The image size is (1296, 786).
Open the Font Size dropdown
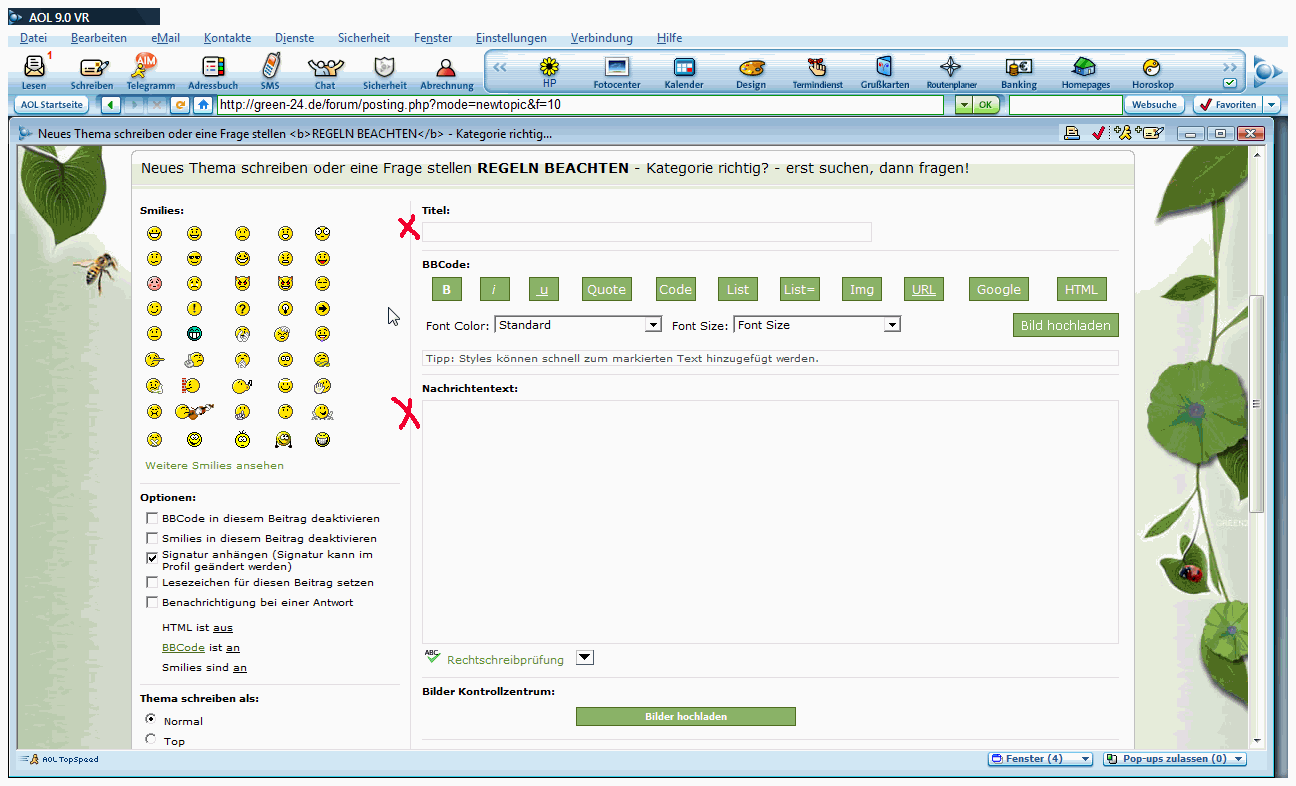(x=892, y=325)
